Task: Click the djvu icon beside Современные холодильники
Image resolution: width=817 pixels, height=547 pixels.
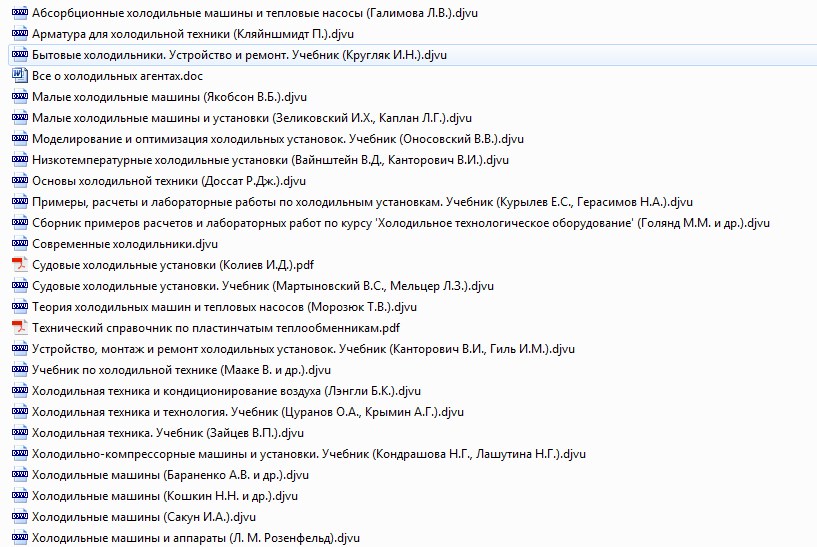Action: click(20, 244)
